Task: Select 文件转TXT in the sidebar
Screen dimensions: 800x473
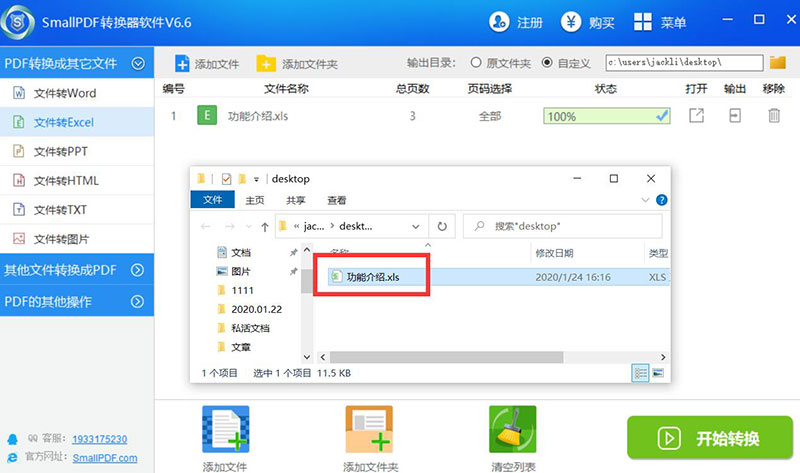Action: tap(77, 209)
